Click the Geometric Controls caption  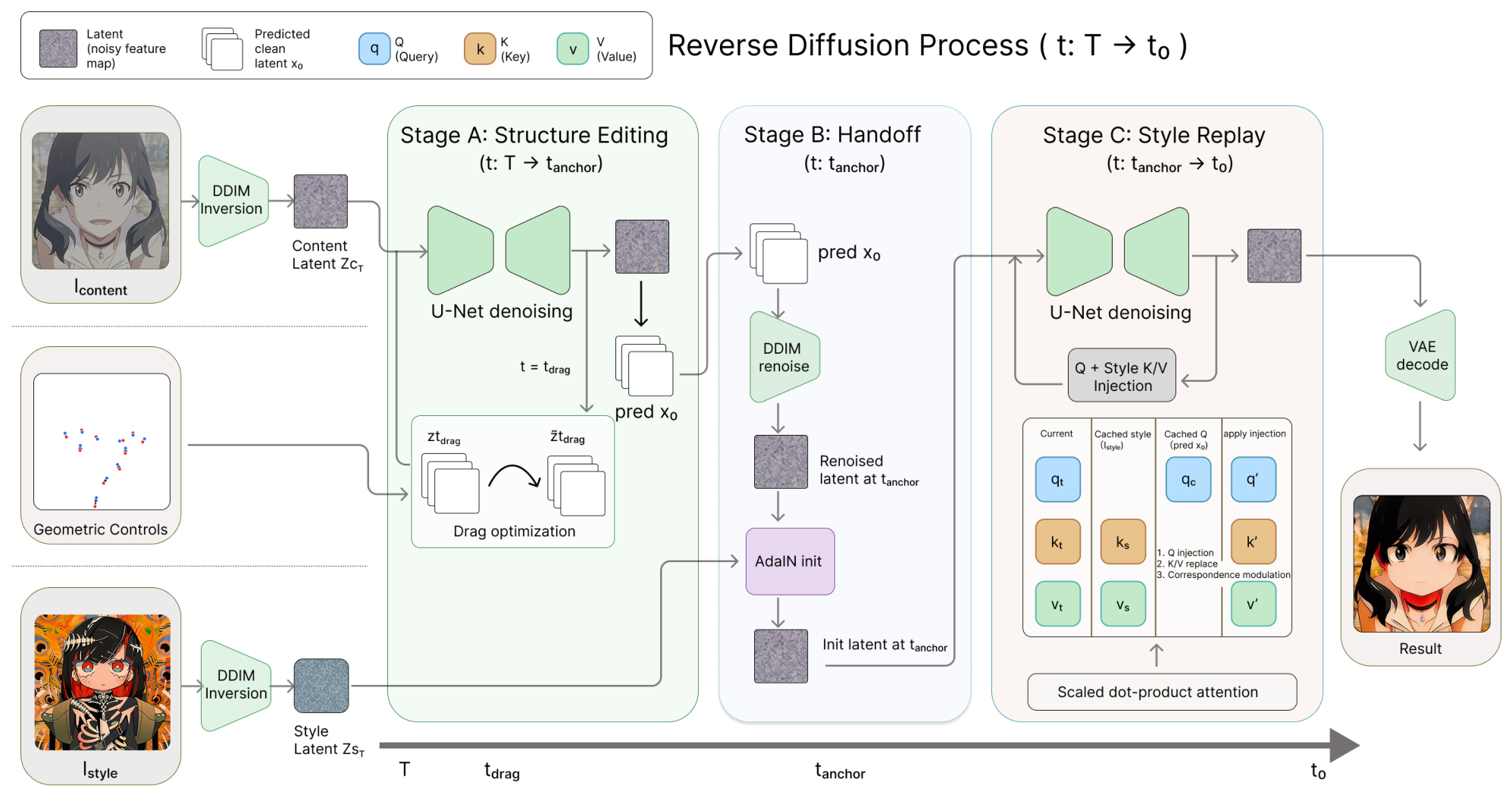tap(101, 530)
